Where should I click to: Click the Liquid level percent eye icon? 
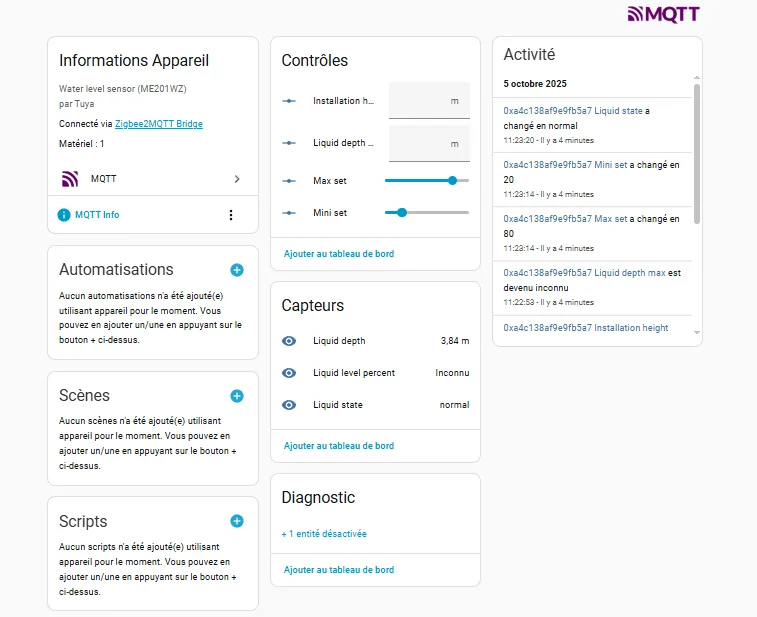click(x=289, y=373)
